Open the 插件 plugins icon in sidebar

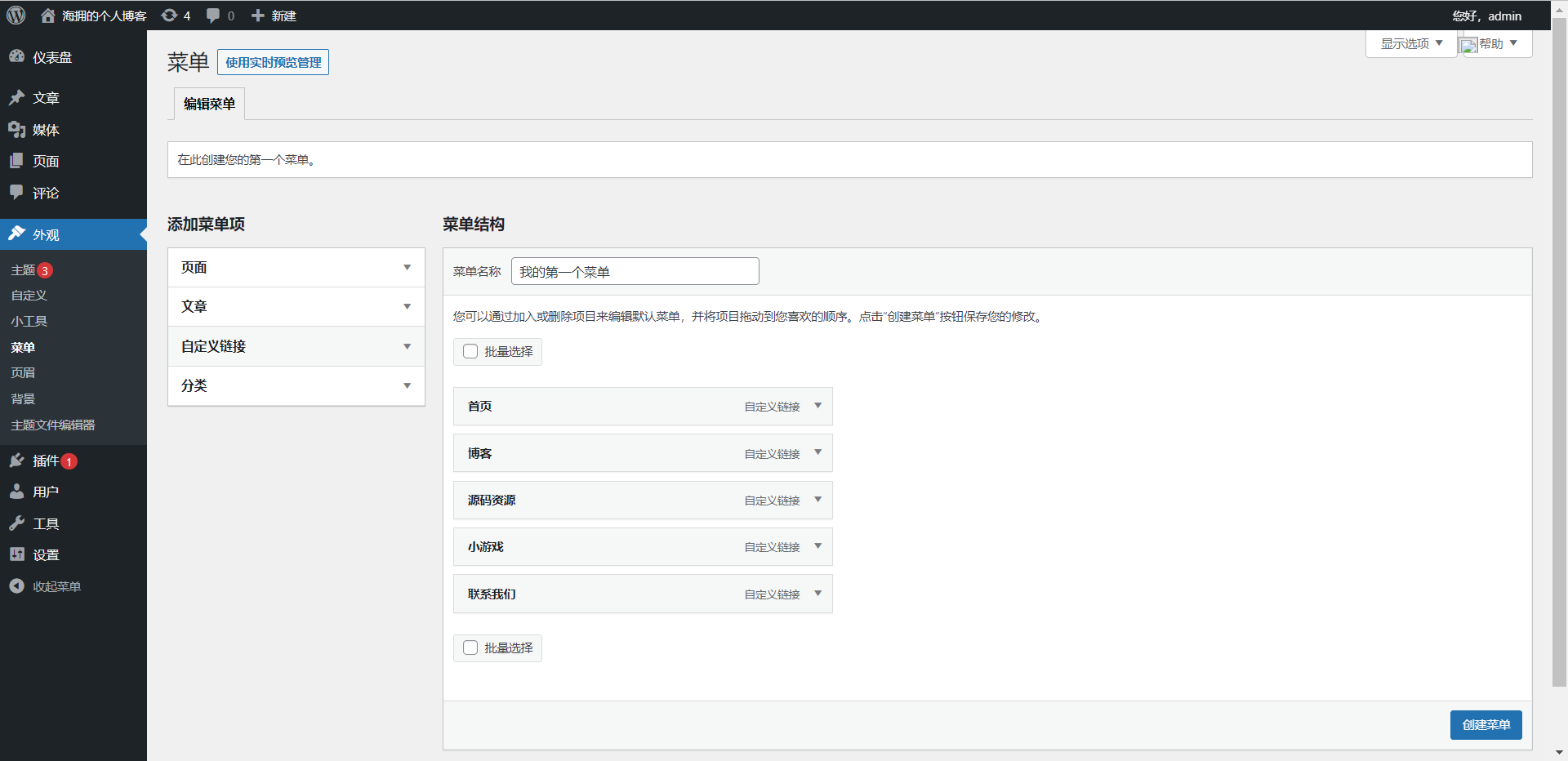16,461
